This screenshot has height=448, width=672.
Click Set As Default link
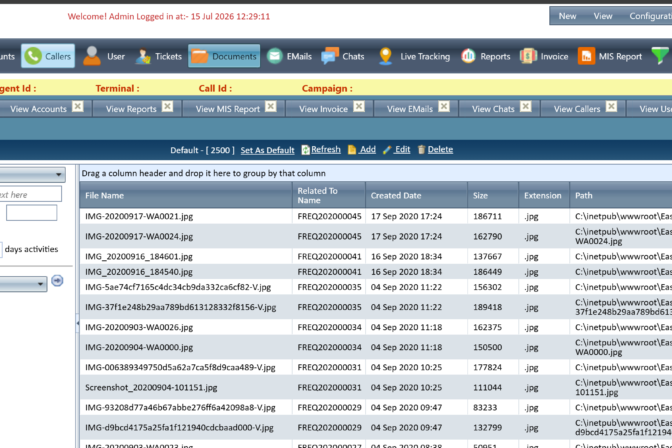coord(267,150)
